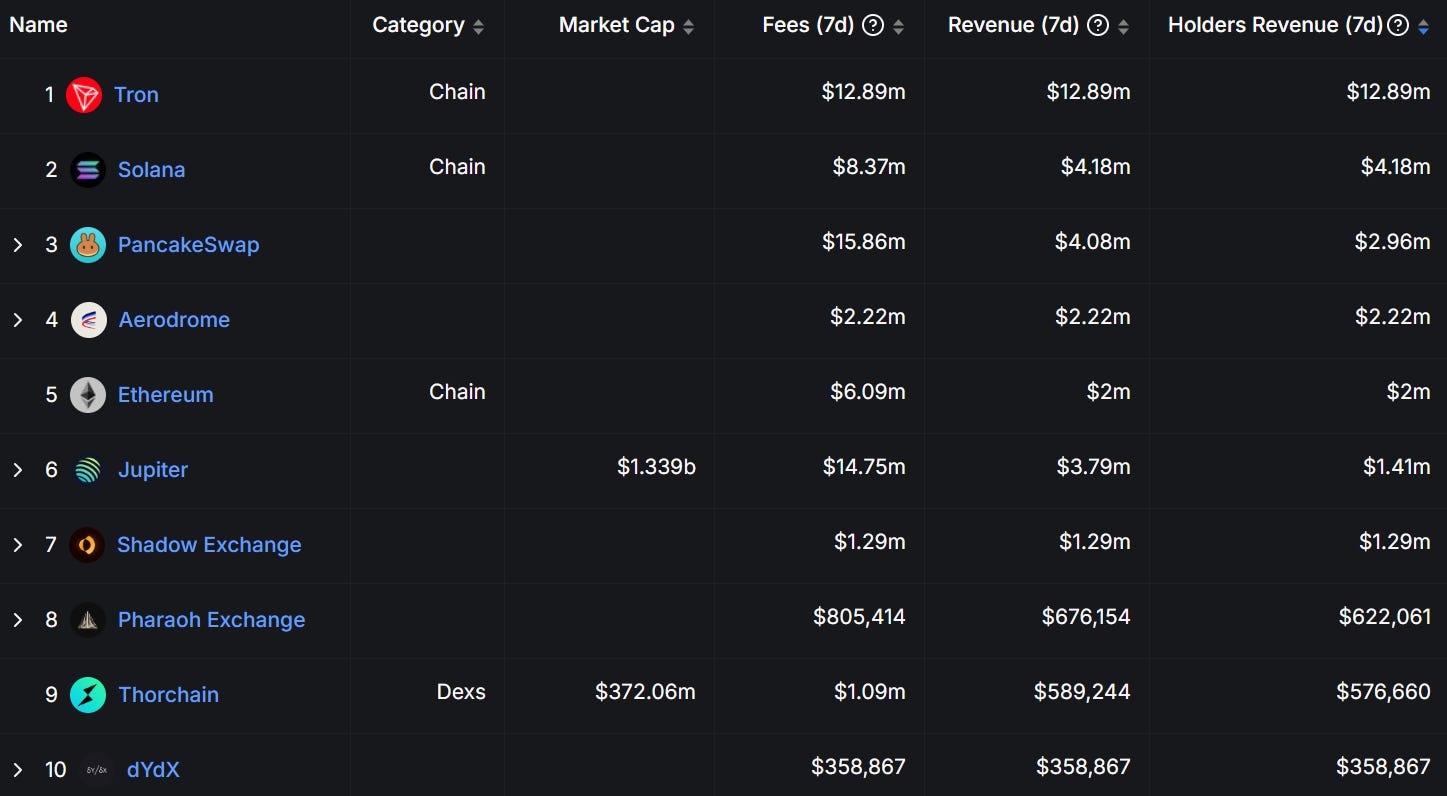Click the Fees (7d) header label
The height and width of the screenshot is (796, 1447).
(808, 26)
